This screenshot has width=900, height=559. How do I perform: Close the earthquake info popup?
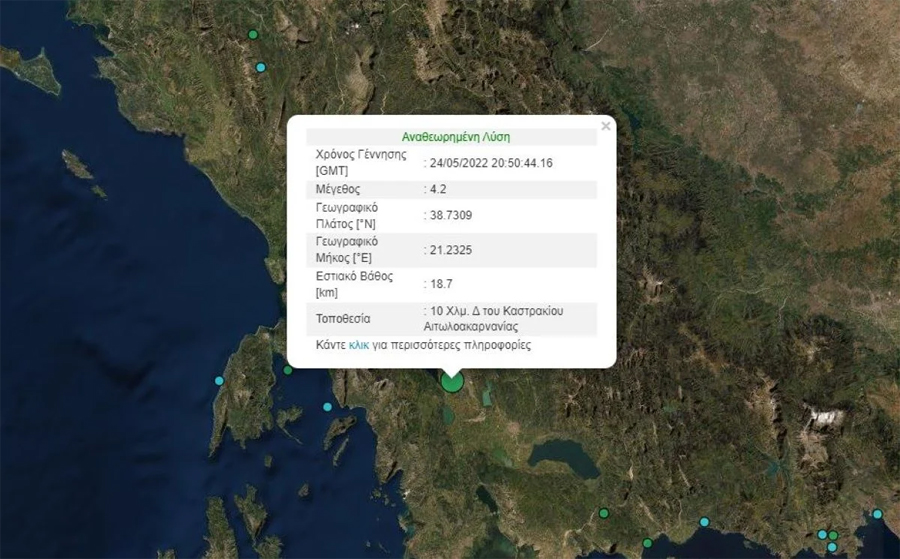click(605, 126)
